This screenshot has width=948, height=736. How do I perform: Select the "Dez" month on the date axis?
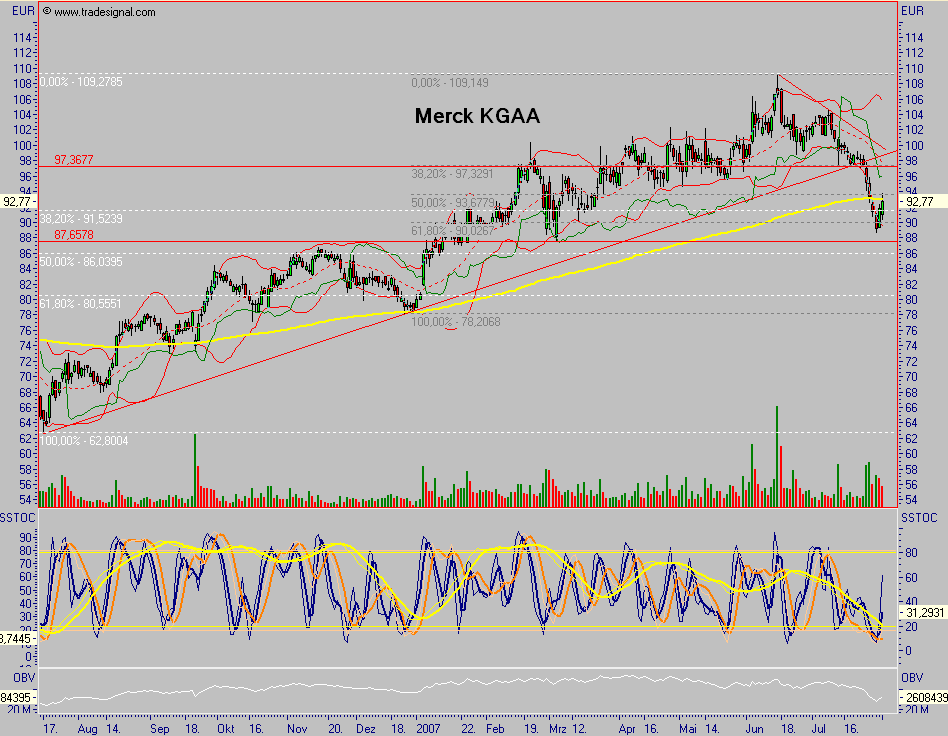coord(366,729)
